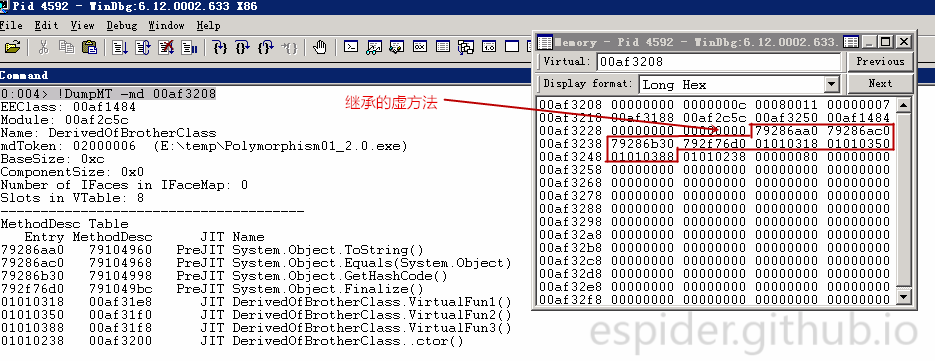The image size is (935, 361).
Task: Click the Restart debugging toolbar icon
Action: pyautogui.click(x=143, y=47)
